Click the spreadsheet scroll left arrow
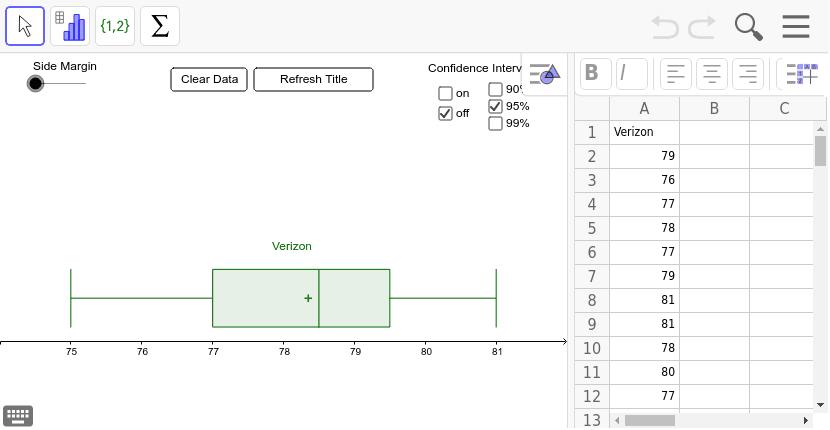Viewport: 830px width, 430px height. click(617, 420)
